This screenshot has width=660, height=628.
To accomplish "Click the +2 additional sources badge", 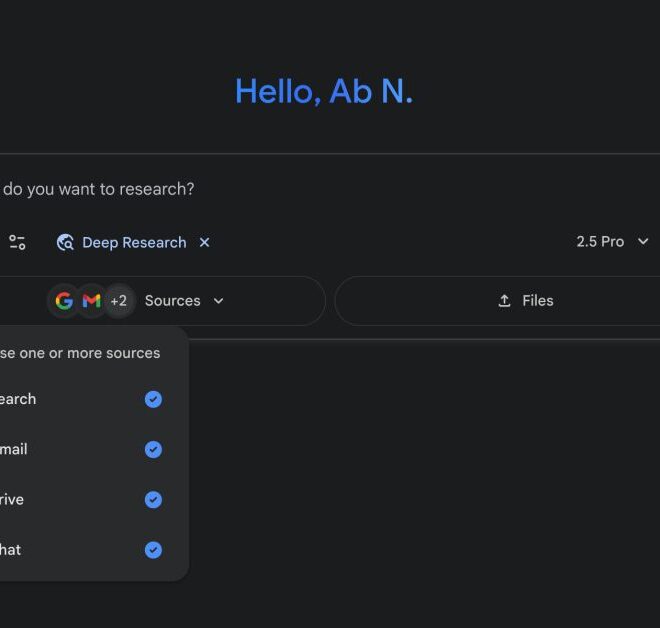I will (x=119, y=301).
